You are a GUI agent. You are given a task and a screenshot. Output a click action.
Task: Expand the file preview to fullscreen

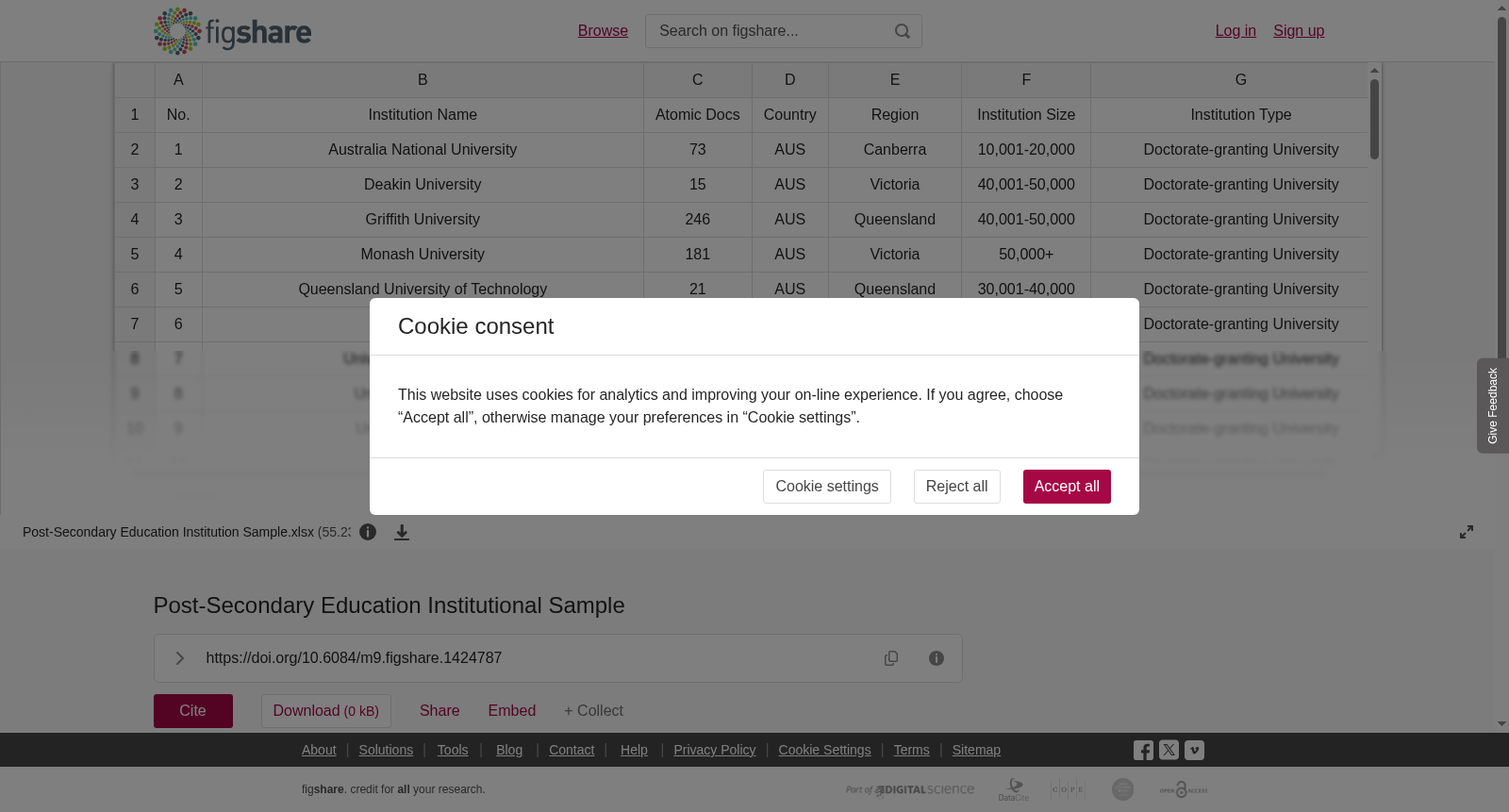pyautogui.click(x=1467, y=532)
